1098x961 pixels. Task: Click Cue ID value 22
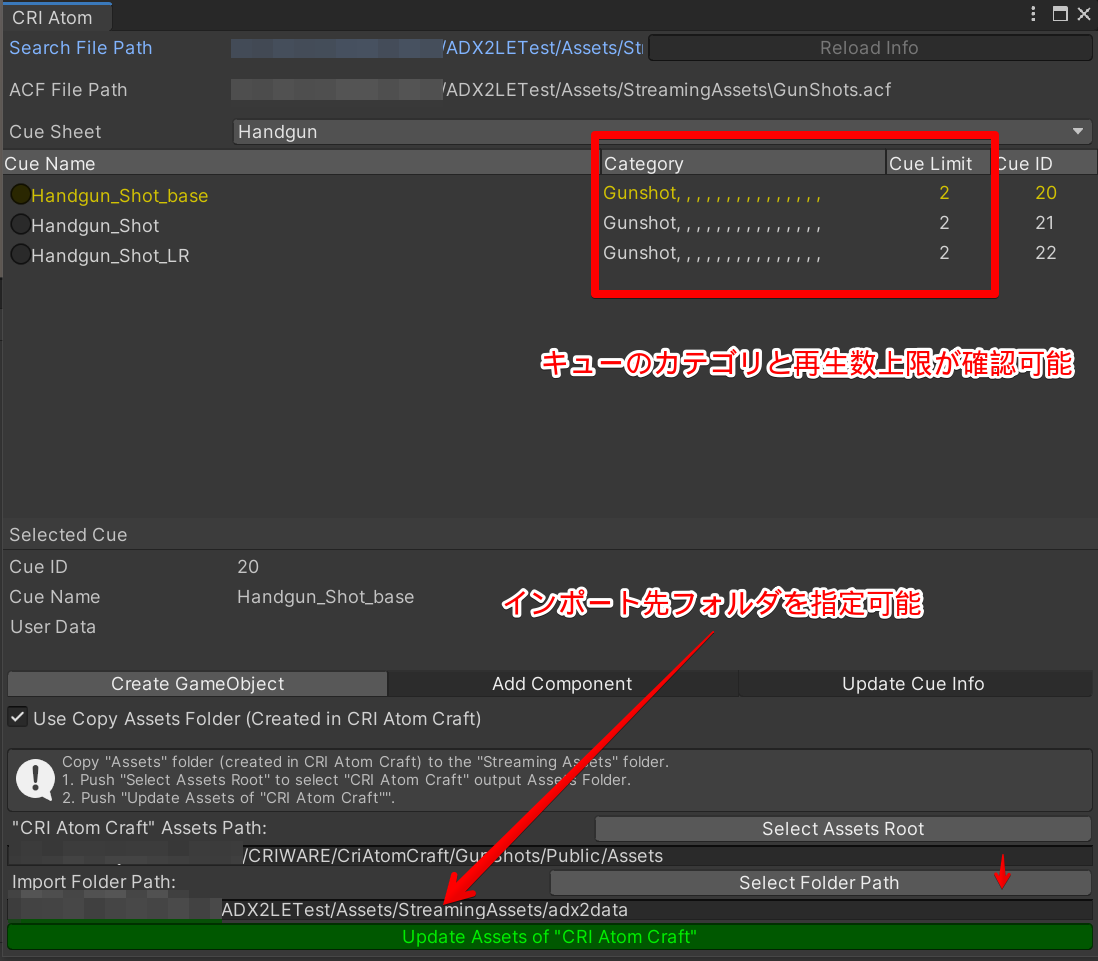(x=1045, y=253)
